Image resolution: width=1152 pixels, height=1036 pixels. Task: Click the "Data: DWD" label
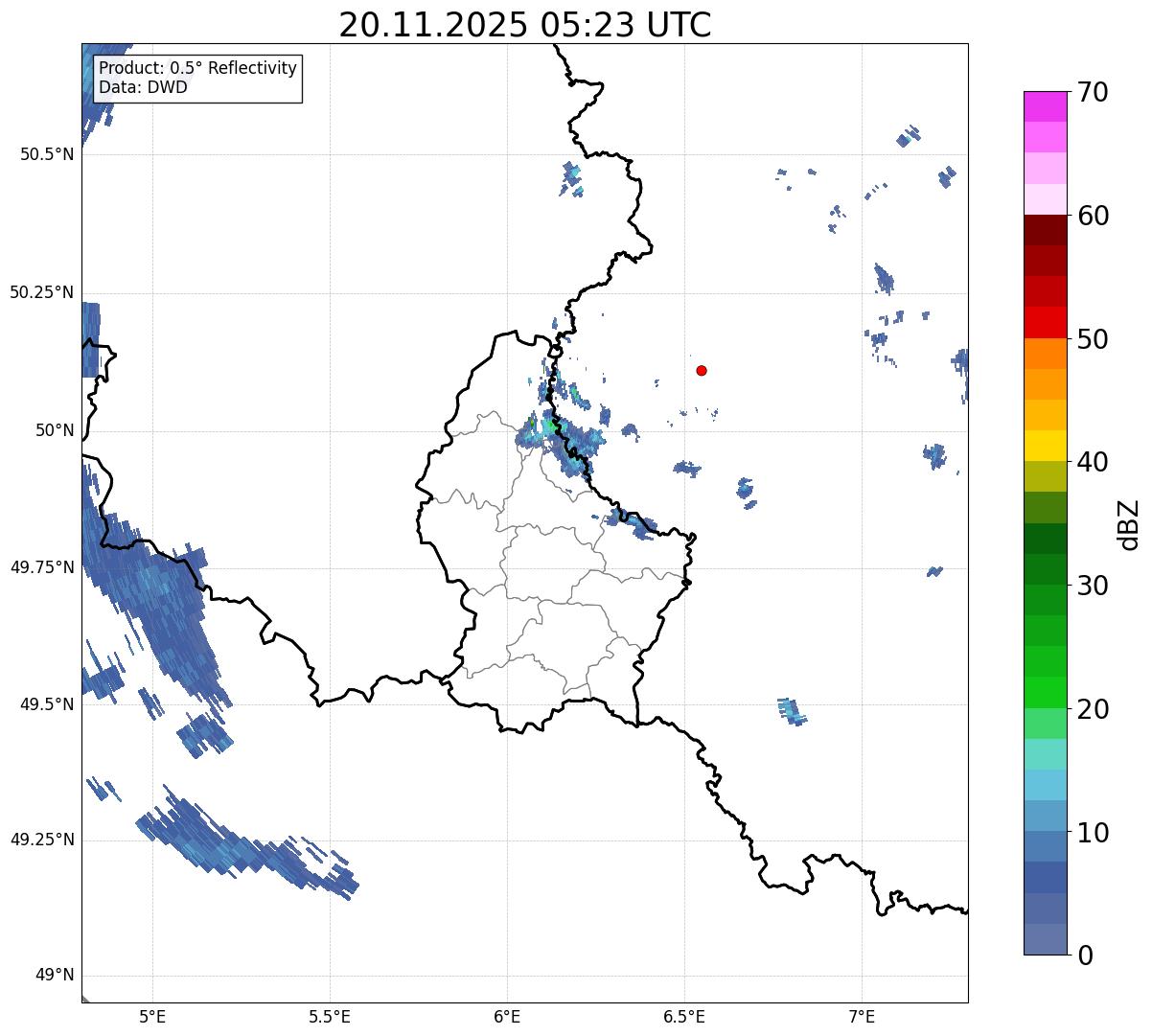coord(143,87)
